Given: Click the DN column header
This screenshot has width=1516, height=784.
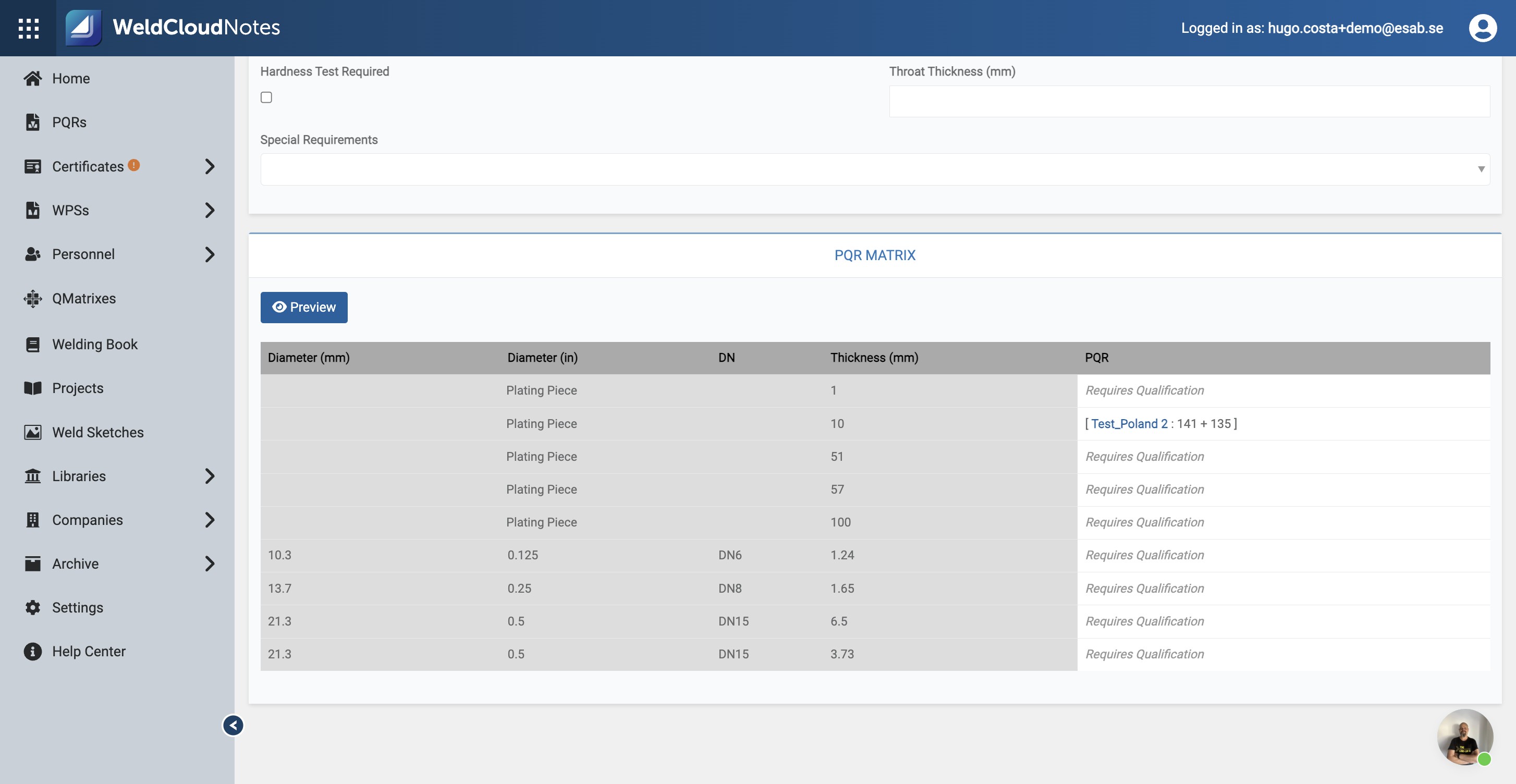Looking at the screenshot, I should (726, 358).
